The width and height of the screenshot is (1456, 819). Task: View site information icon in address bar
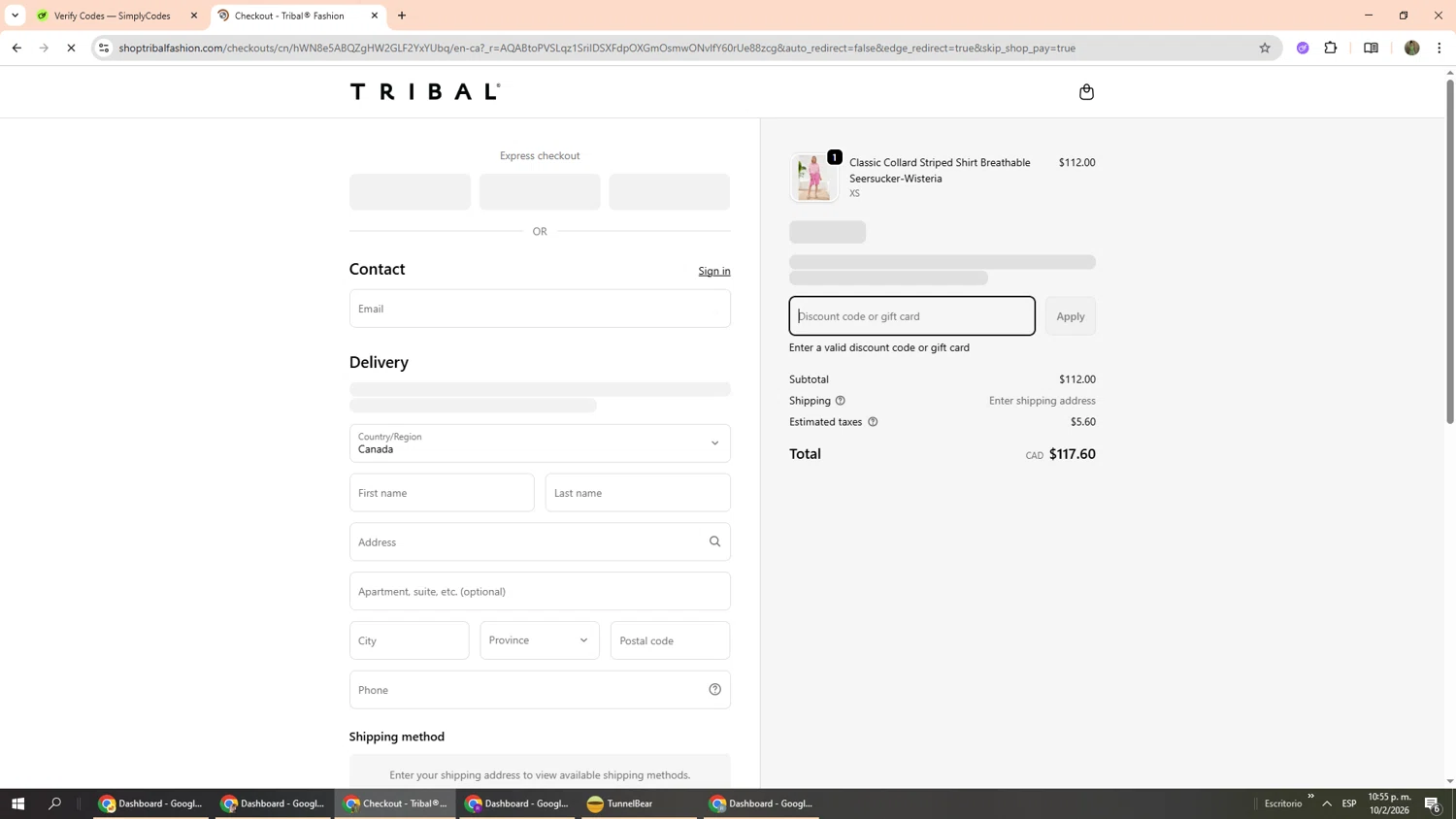click(x=104, y=48)
